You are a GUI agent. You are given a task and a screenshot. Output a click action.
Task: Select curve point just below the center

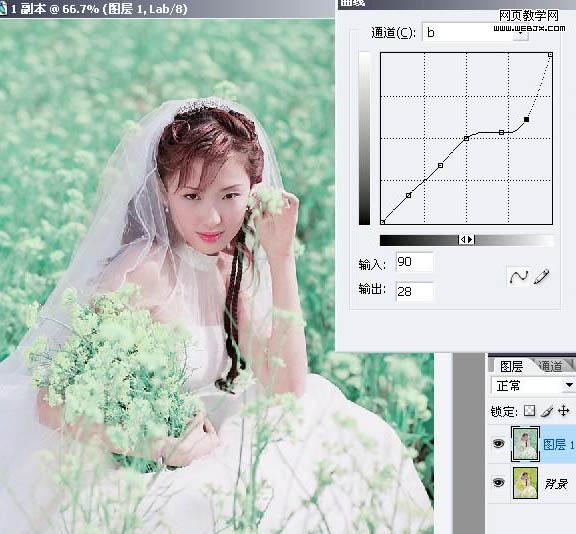coord(440,166)
